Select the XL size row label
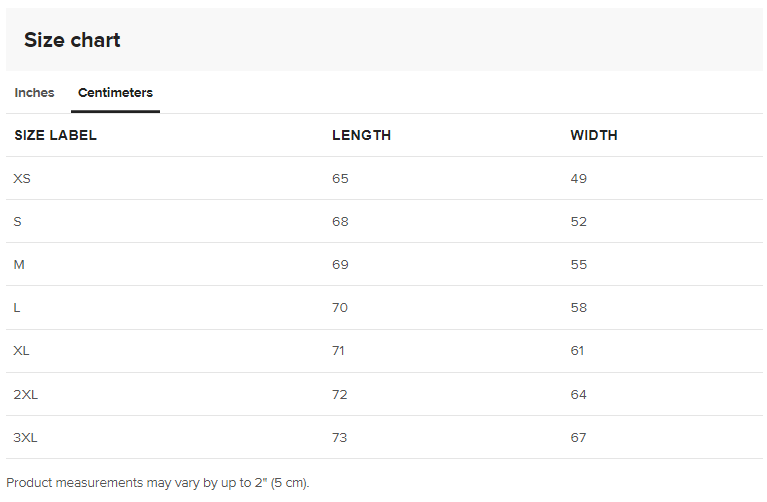The height and width of the screenshot is (502, 767). click(21, 351)
